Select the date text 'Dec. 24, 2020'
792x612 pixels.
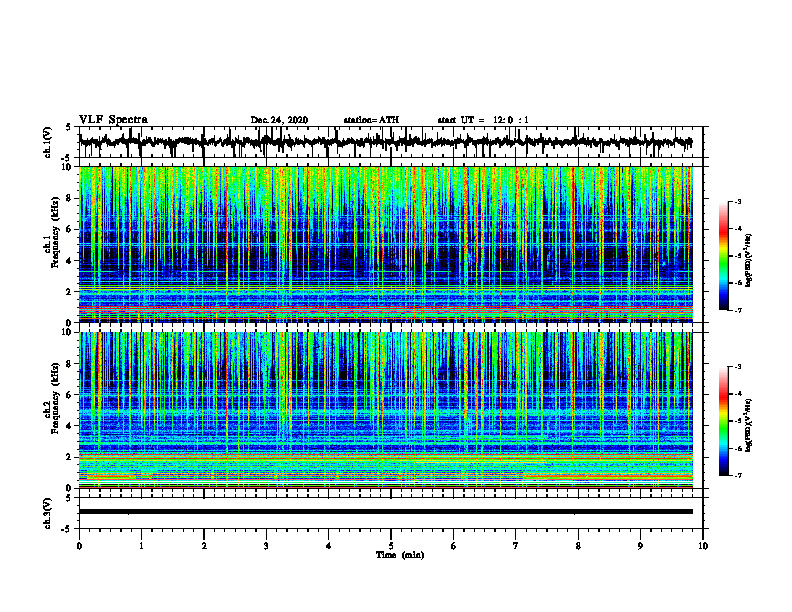(x=279, y=120)
